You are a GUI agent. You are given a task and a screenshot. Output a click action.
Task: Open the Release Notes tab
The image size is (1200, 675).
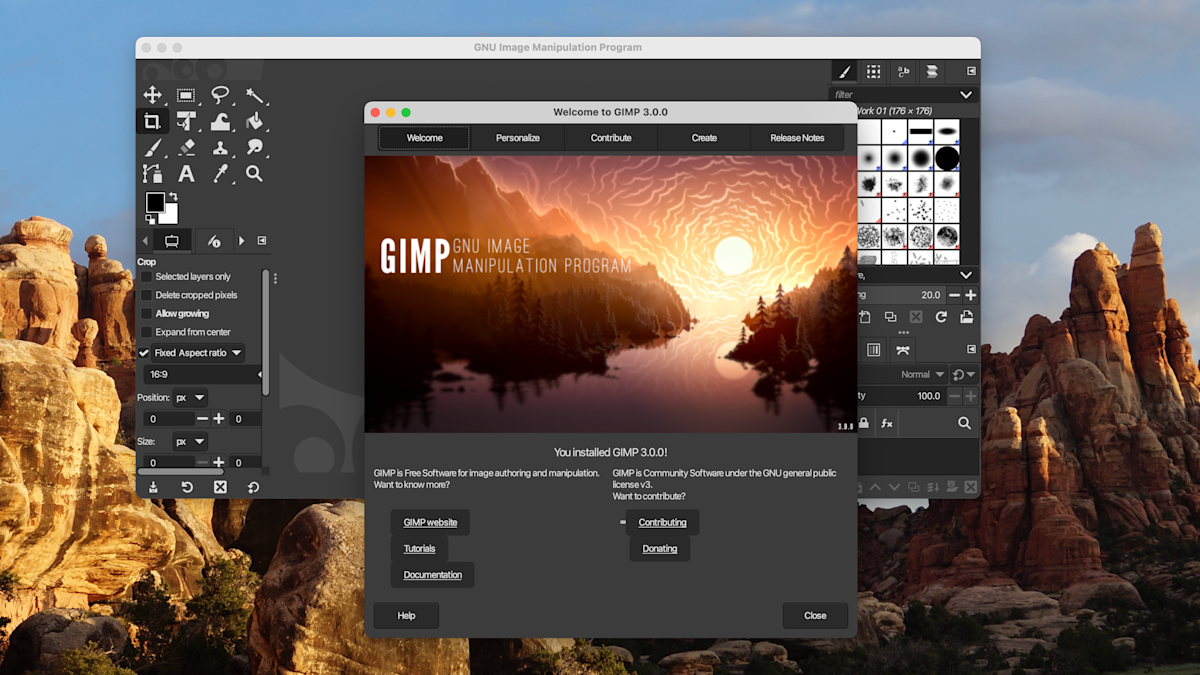[x=797, y=138]
